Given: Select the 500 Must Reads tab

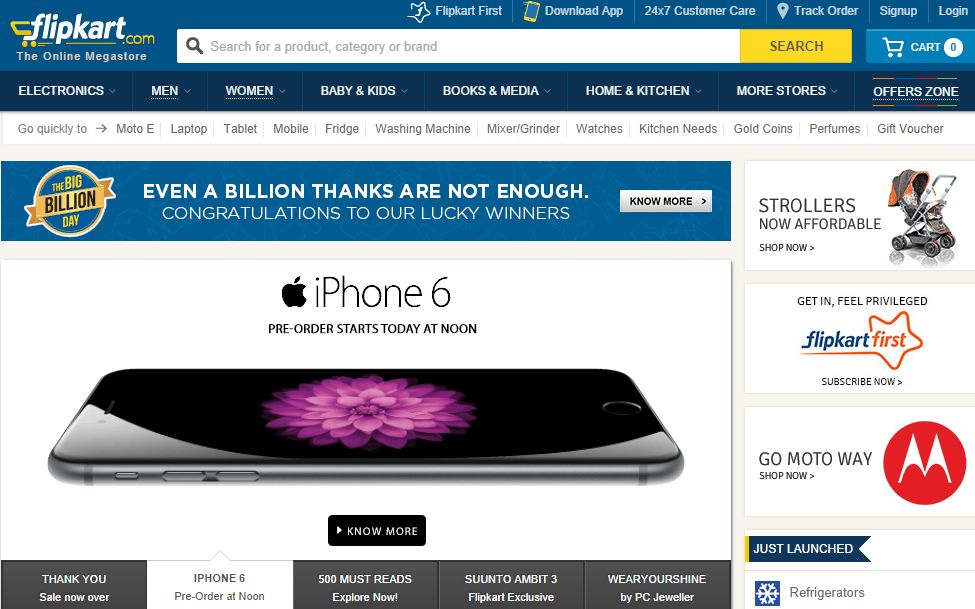Looking at the screenshot, I should tap(365, 585).
